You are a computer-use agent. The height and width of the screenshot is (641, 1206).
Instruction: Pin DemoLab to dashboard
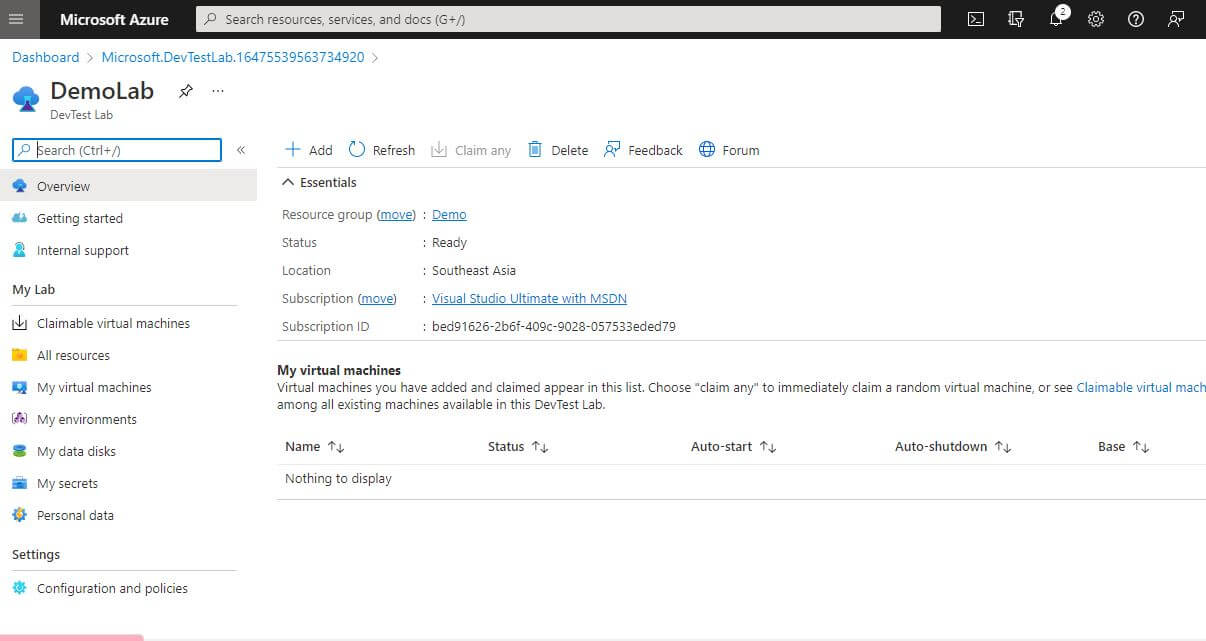(x=185, y=91)
